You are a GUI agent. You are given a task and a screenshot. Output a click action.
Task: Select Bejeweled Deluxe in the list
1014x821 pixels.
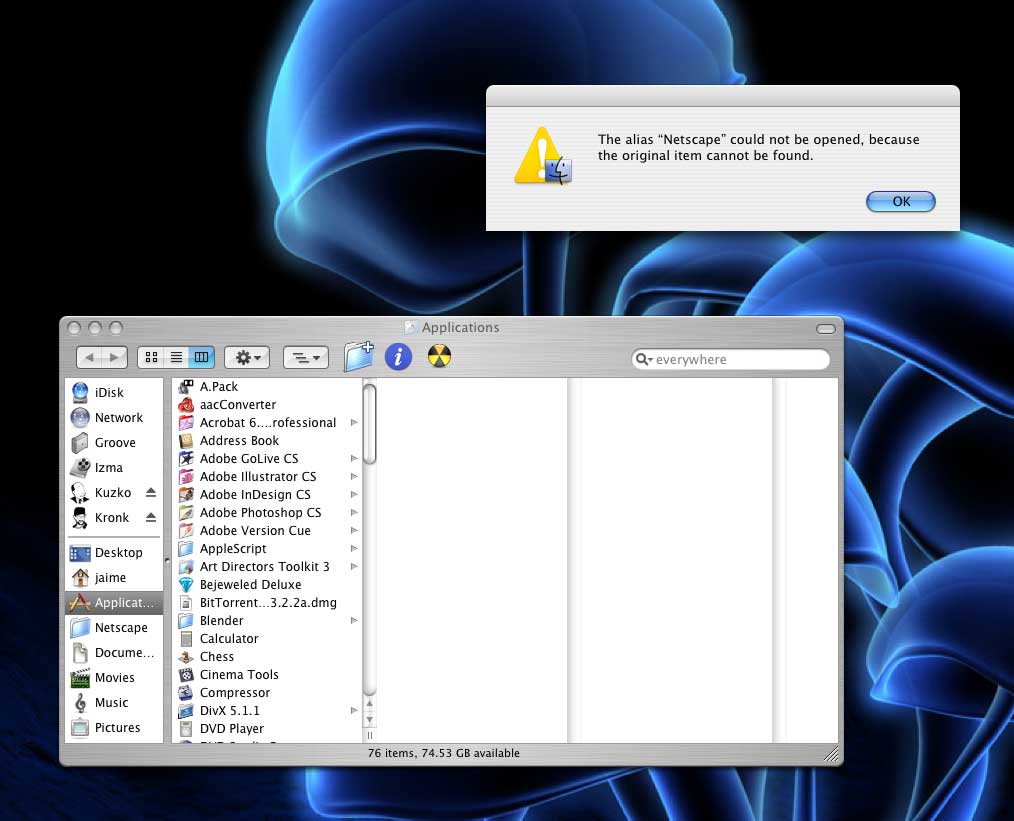(x=268, y=584)
